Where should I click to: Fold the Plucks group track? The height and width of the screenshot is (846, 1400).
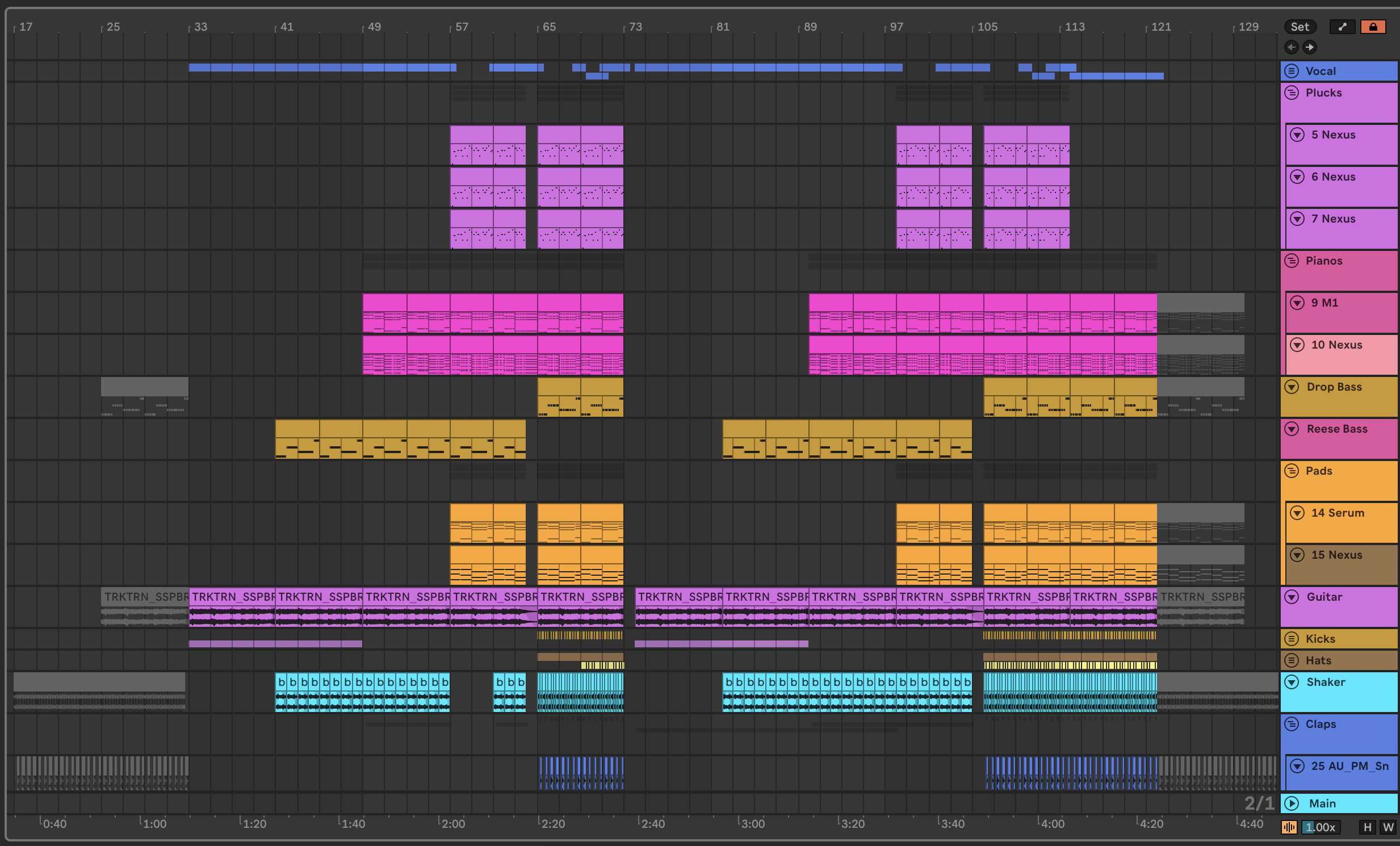click(x=1292, y=93)
